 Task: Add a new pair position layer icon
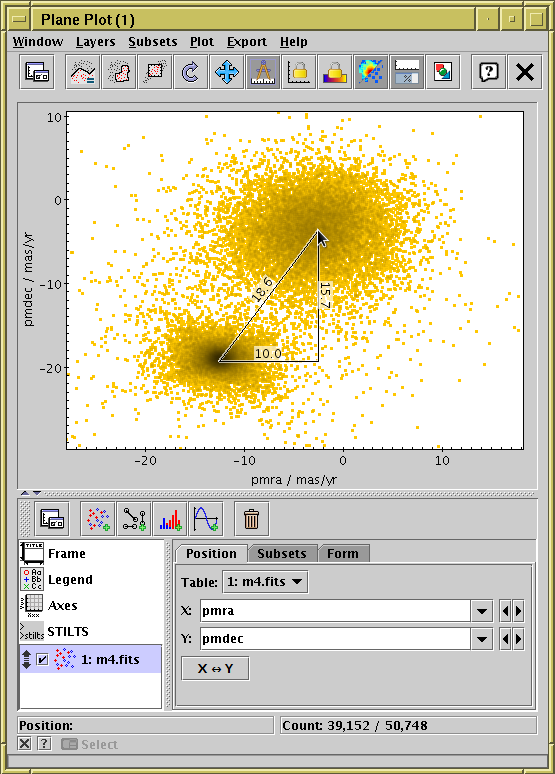(x=134, y=519)
